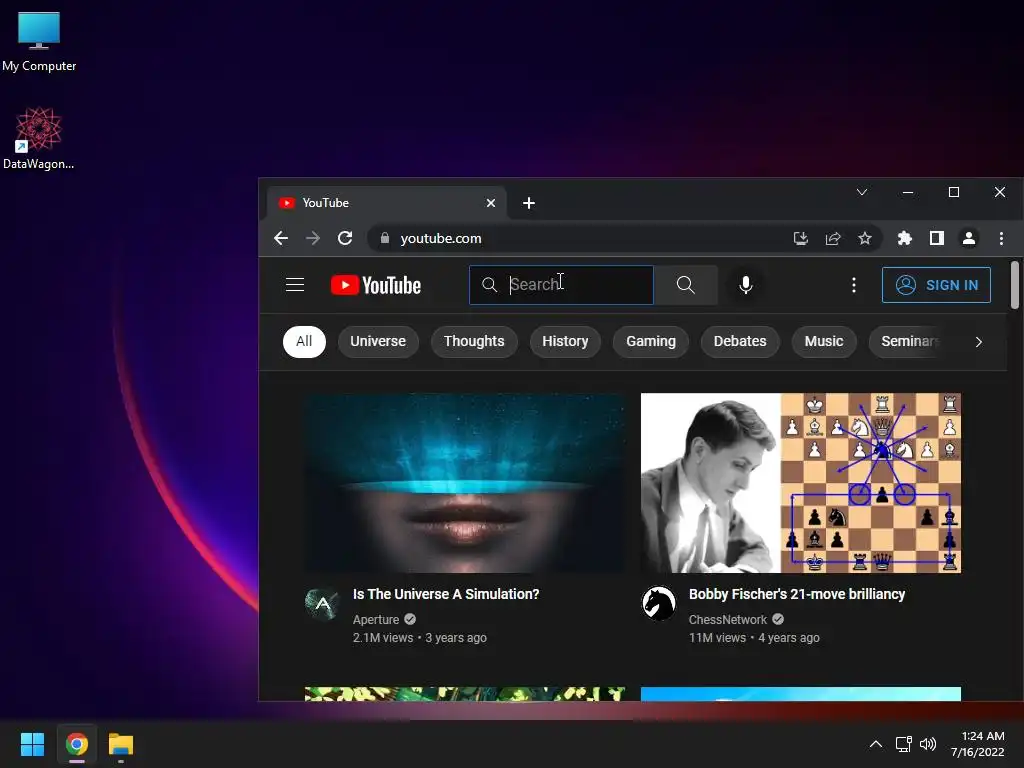The height and width of the screenshot is (768, 1024).
Task: Close the YouTube tab
Action: pos(491,203)
